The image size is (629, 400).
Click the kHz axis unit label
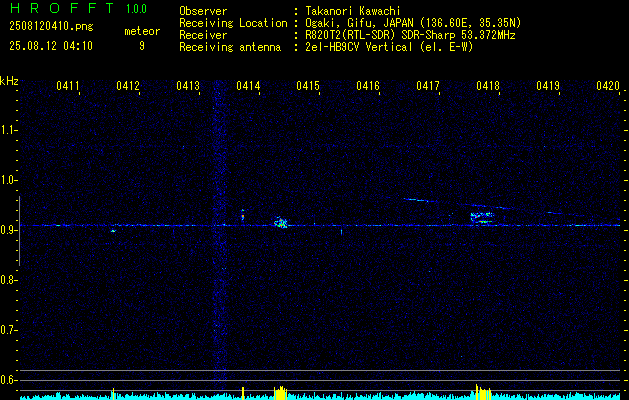[x=9, y=81]
